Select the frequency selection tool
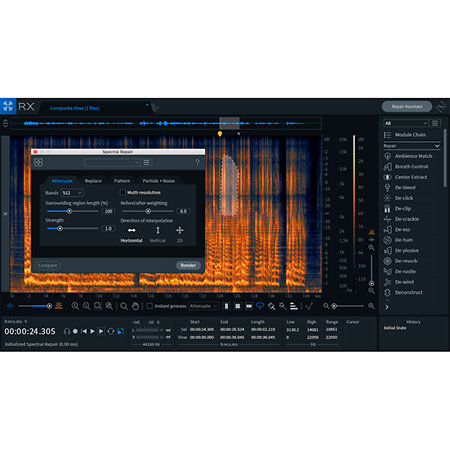The width and height of the screenshot is (450, 450). pos(249,306)
